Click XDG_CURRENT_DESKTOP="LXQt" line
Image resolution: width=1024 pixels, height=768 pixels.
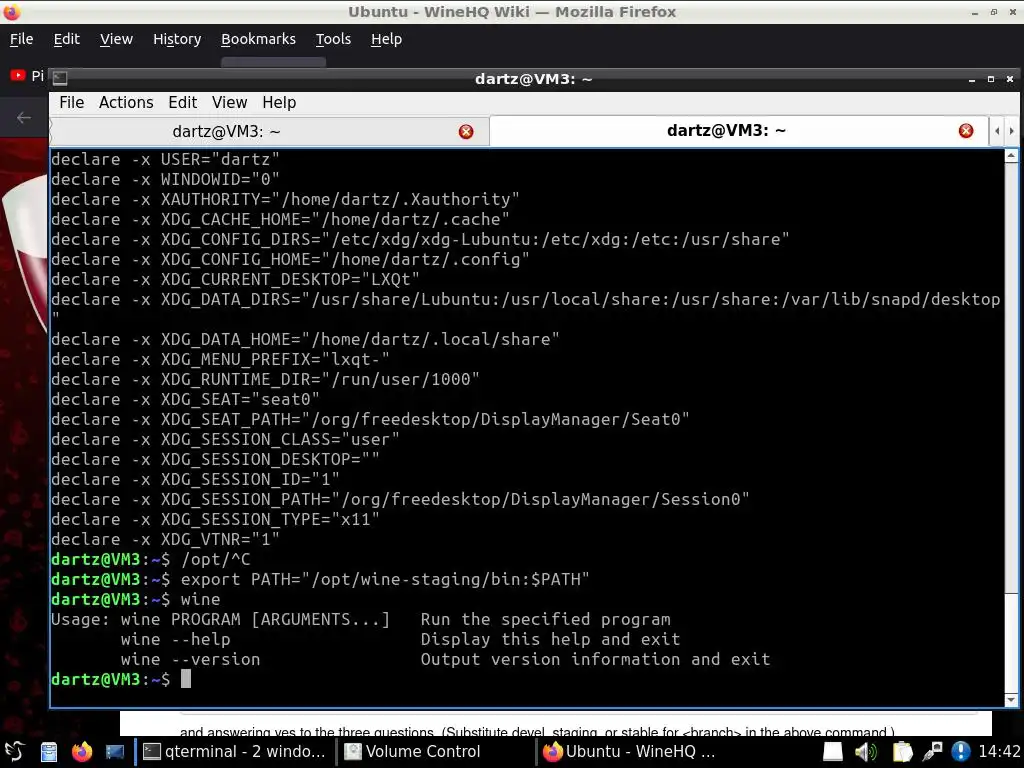[235, 280]
